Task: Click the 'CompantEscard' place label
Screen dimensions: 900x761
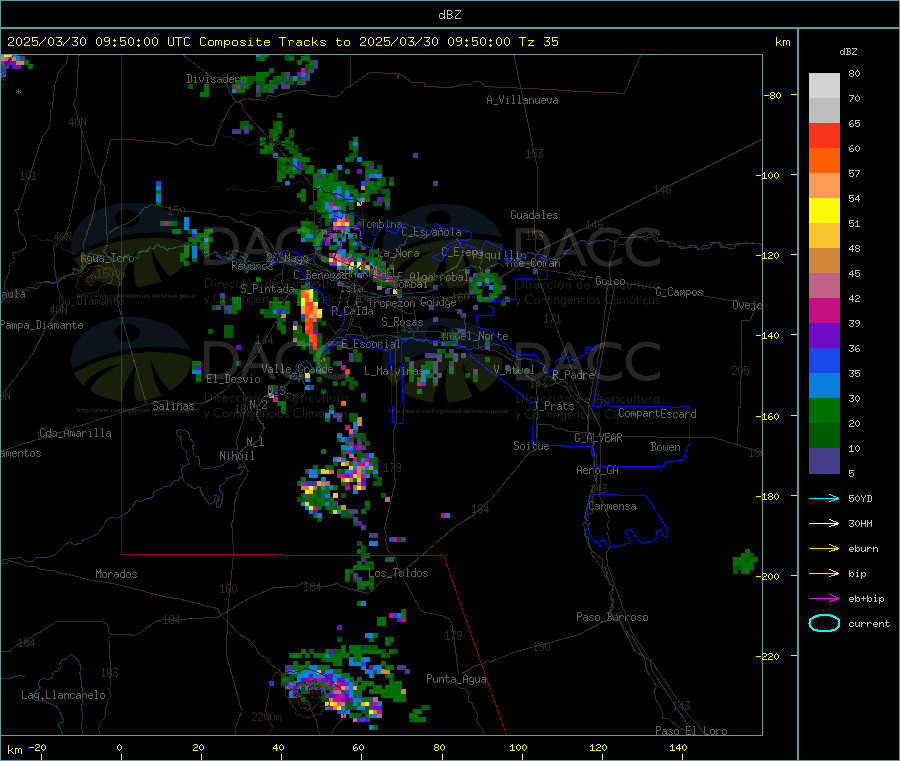Action: pyautogui.click(x=657, y=414)
